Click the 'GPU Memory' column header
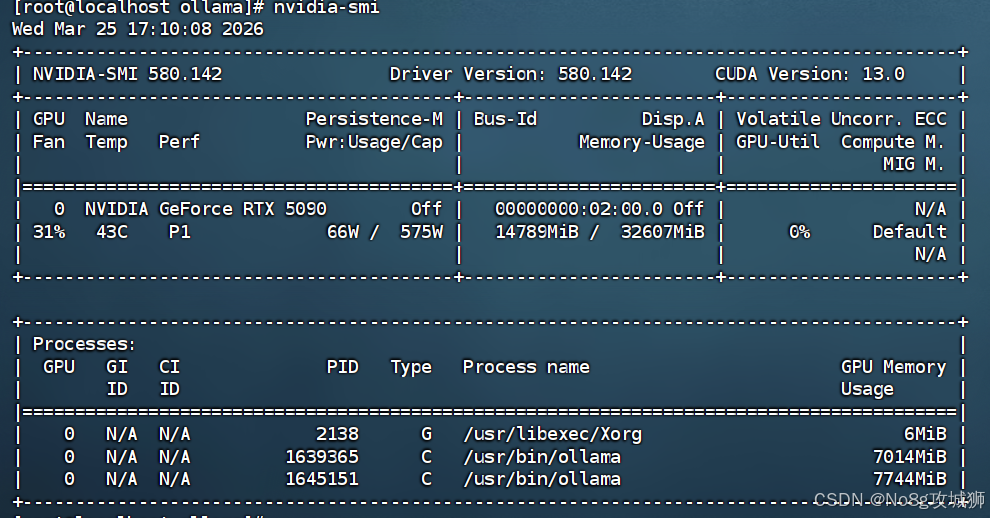This screenshot has width=990, height=518. click(893, 366)
